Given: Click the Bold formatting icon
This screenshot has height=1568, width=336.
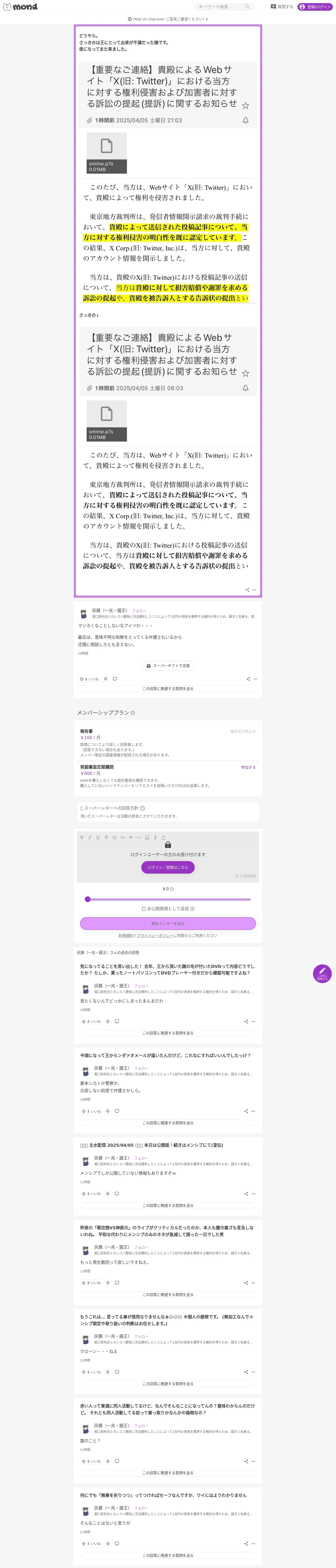Looking at the screenshot, I should click(82, 838).
